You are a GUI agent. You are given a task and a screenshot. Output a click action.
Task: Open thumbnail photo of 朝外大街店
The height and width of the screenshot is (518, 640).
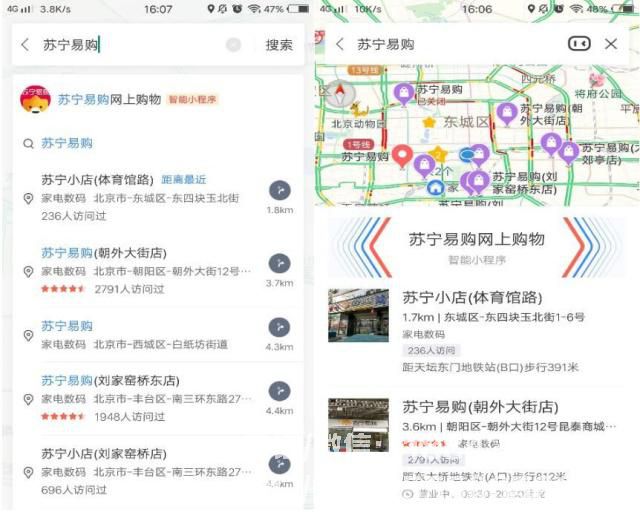coord(358,425)
